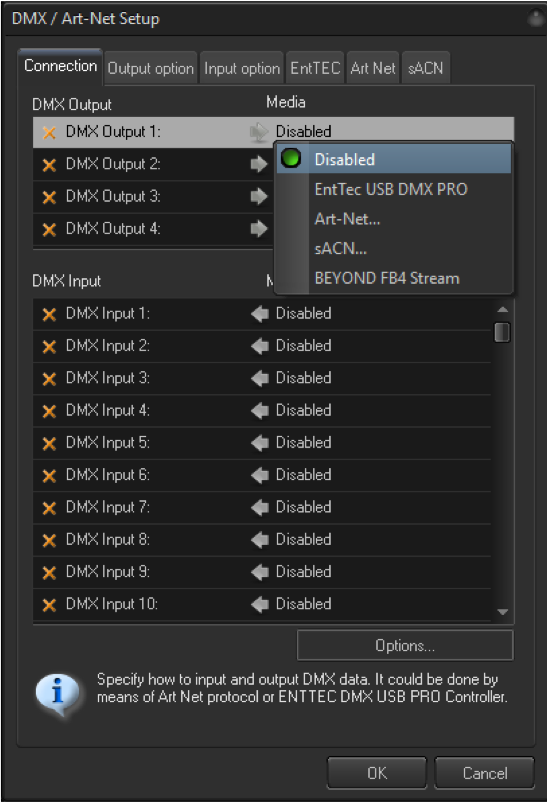The height and width of the screenshot is (802, 547).
Task: Click the input arrow icon for DMX Input 1
Action: (x=260, y=314)
